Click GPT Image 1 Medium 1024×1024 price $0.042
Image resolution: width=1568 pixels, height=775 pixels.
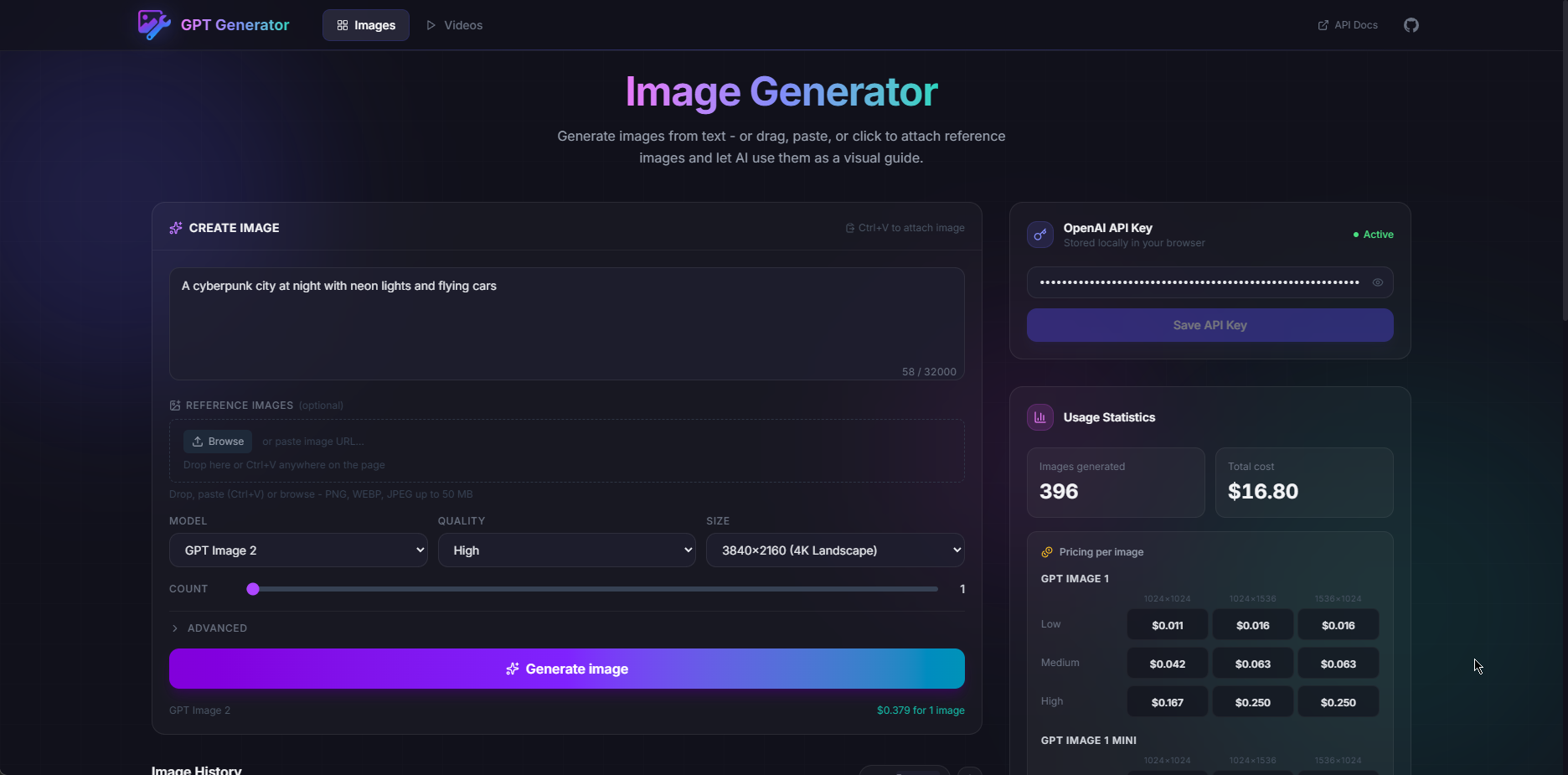pyautogui.click(x=1168, y=664)
